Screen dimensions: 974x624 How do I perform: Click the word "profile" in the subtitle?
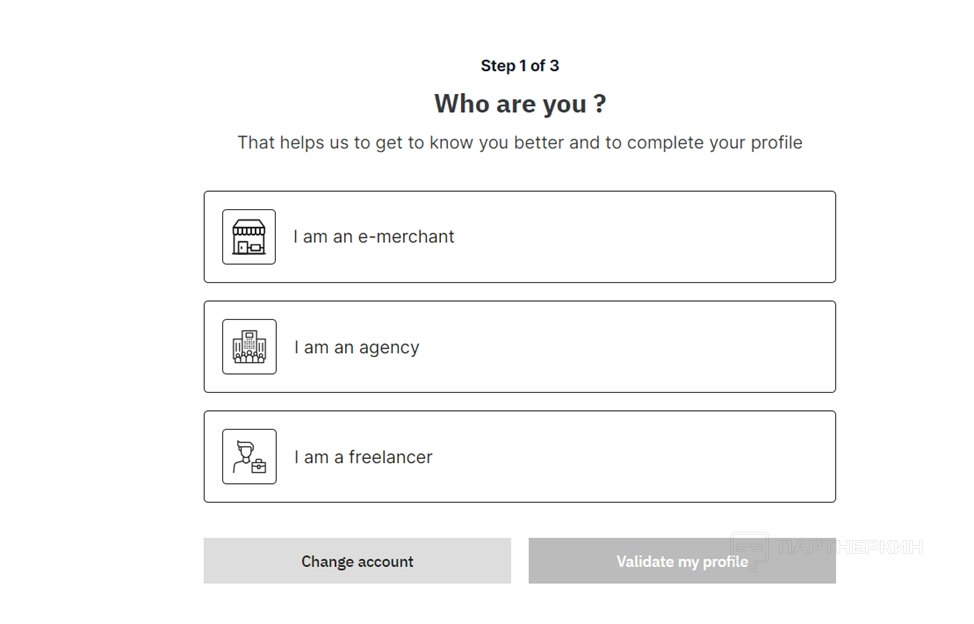776,143
